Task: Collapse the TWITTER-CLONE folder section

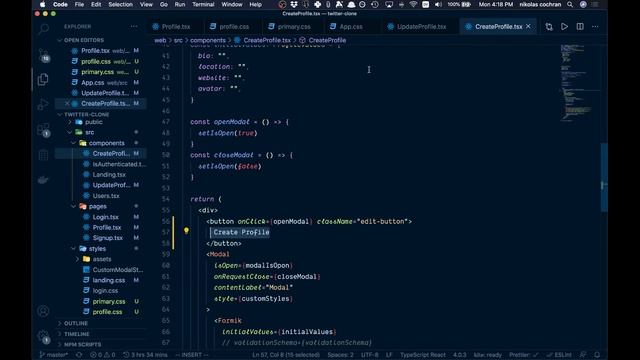Action: coord(86,114)
